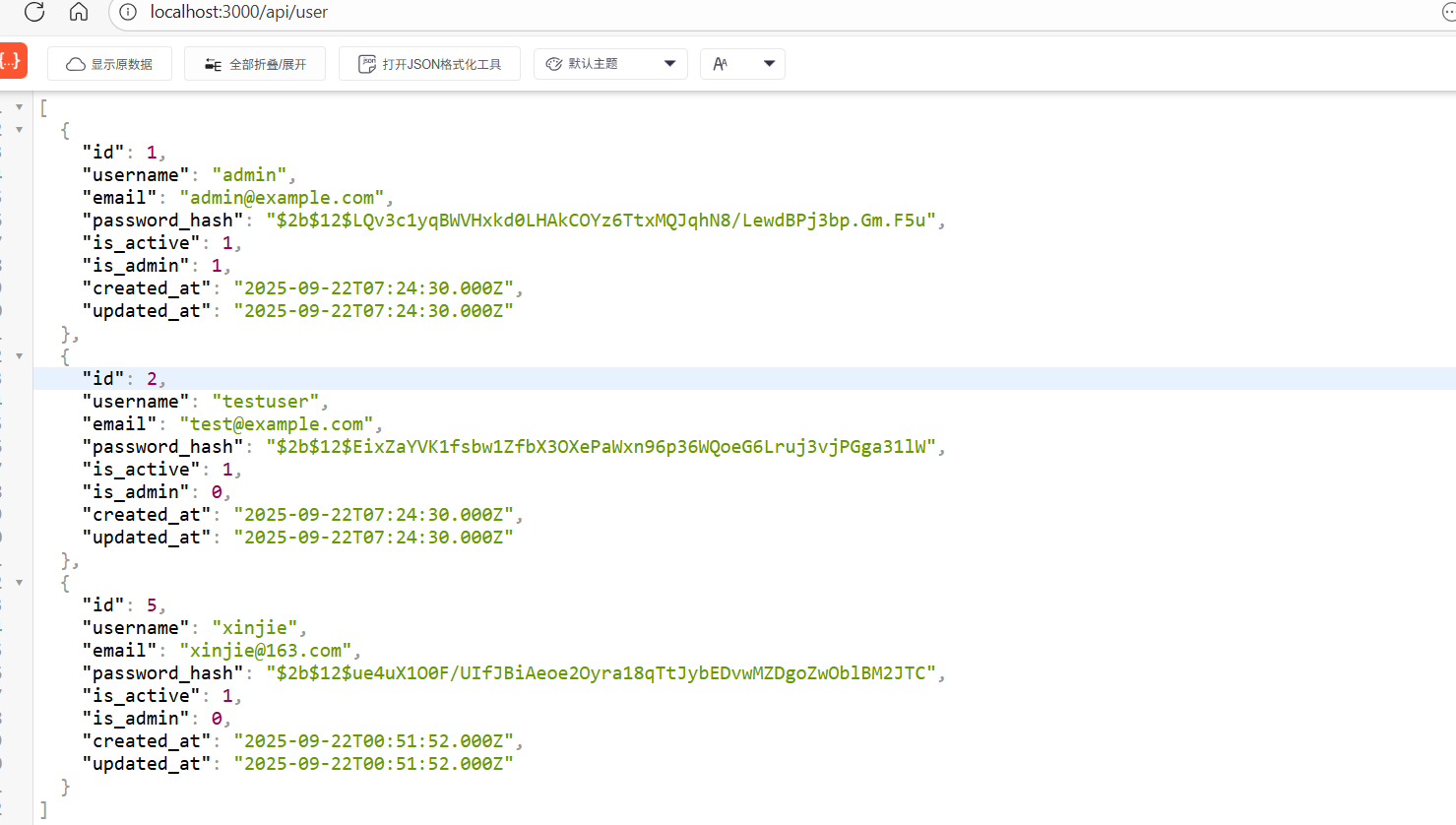Show raw data via 显示原数据
This screenshot has width=1456, height=825.
coord(109,64)
